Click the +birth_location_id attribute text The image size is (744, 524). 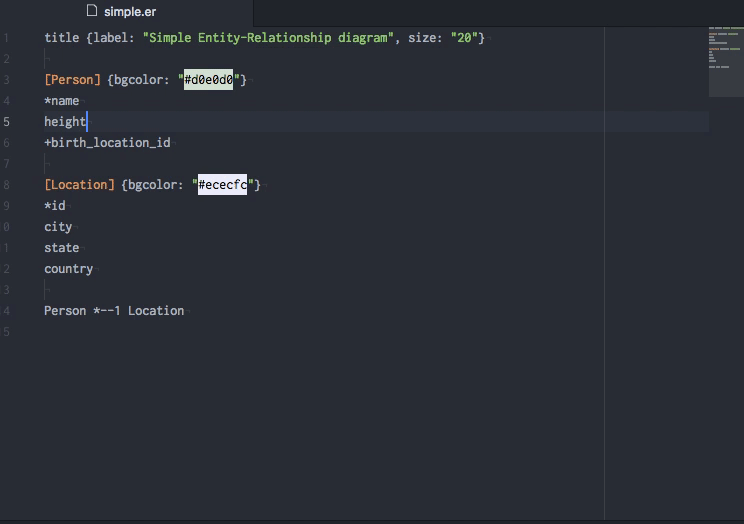coord(107,143)
